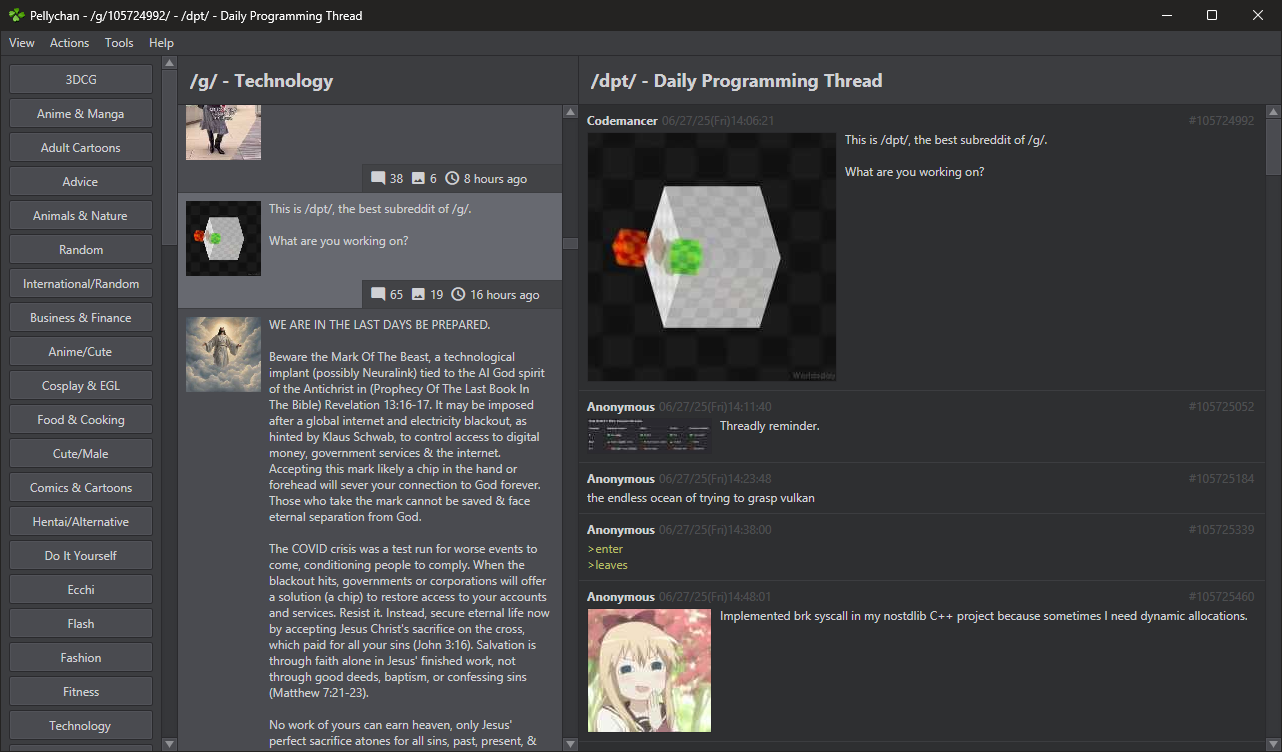The image size is (1282, 752).
Task: Open the Actions menu
Action: [x=69, y=43]
